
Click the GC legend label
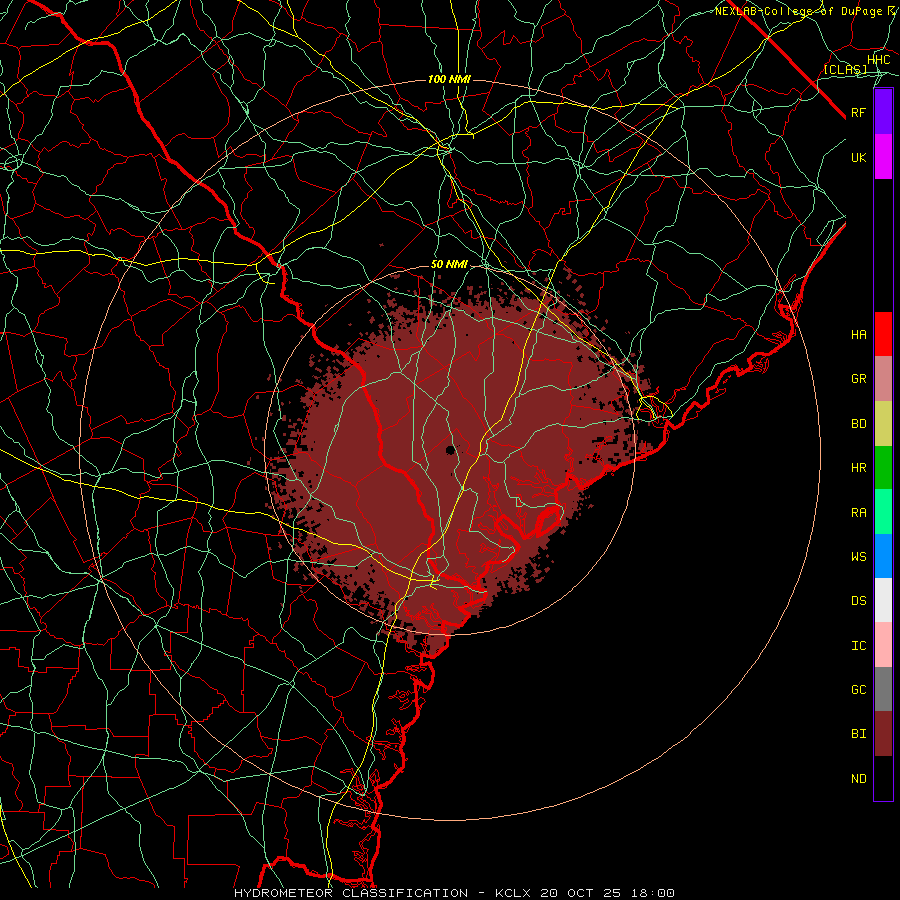(859, 690)
